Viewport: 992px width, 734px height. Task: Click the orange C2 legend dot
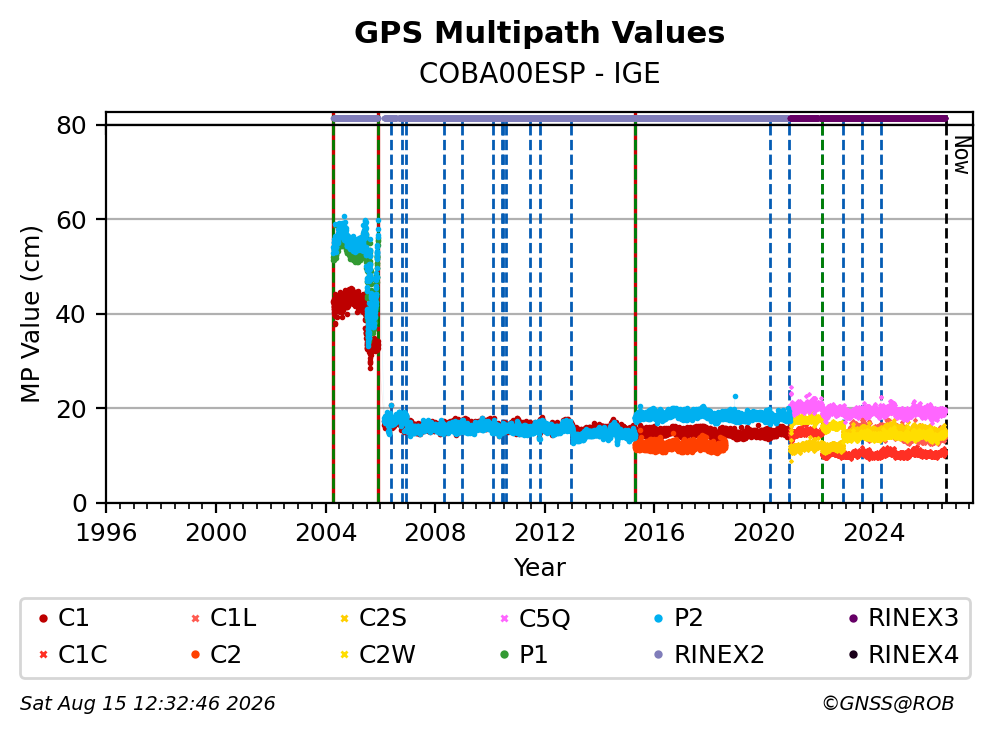coord(195,655)
